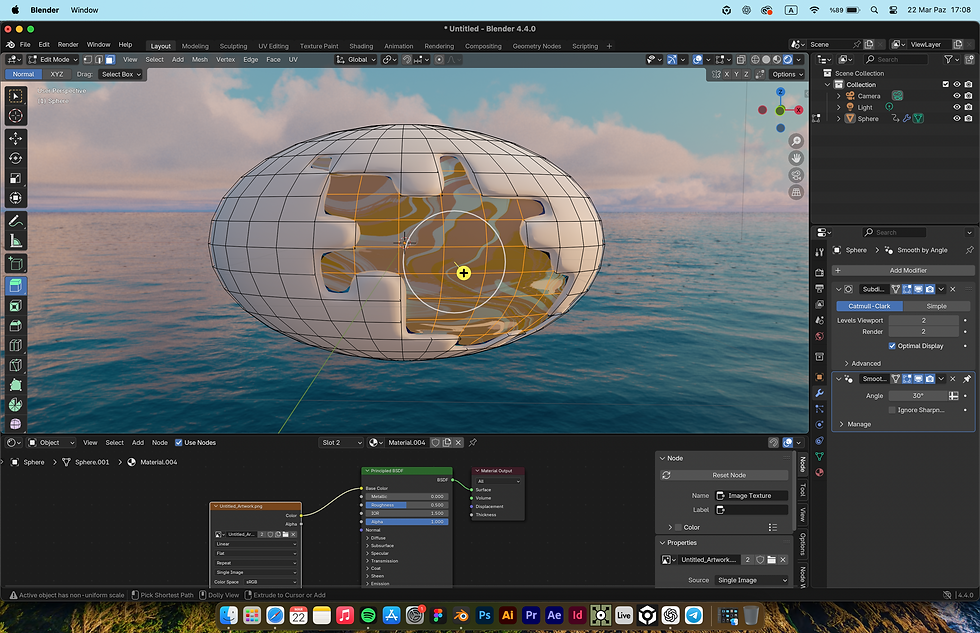Uncheck Use Nodes in node editor

tap(178, 442)
